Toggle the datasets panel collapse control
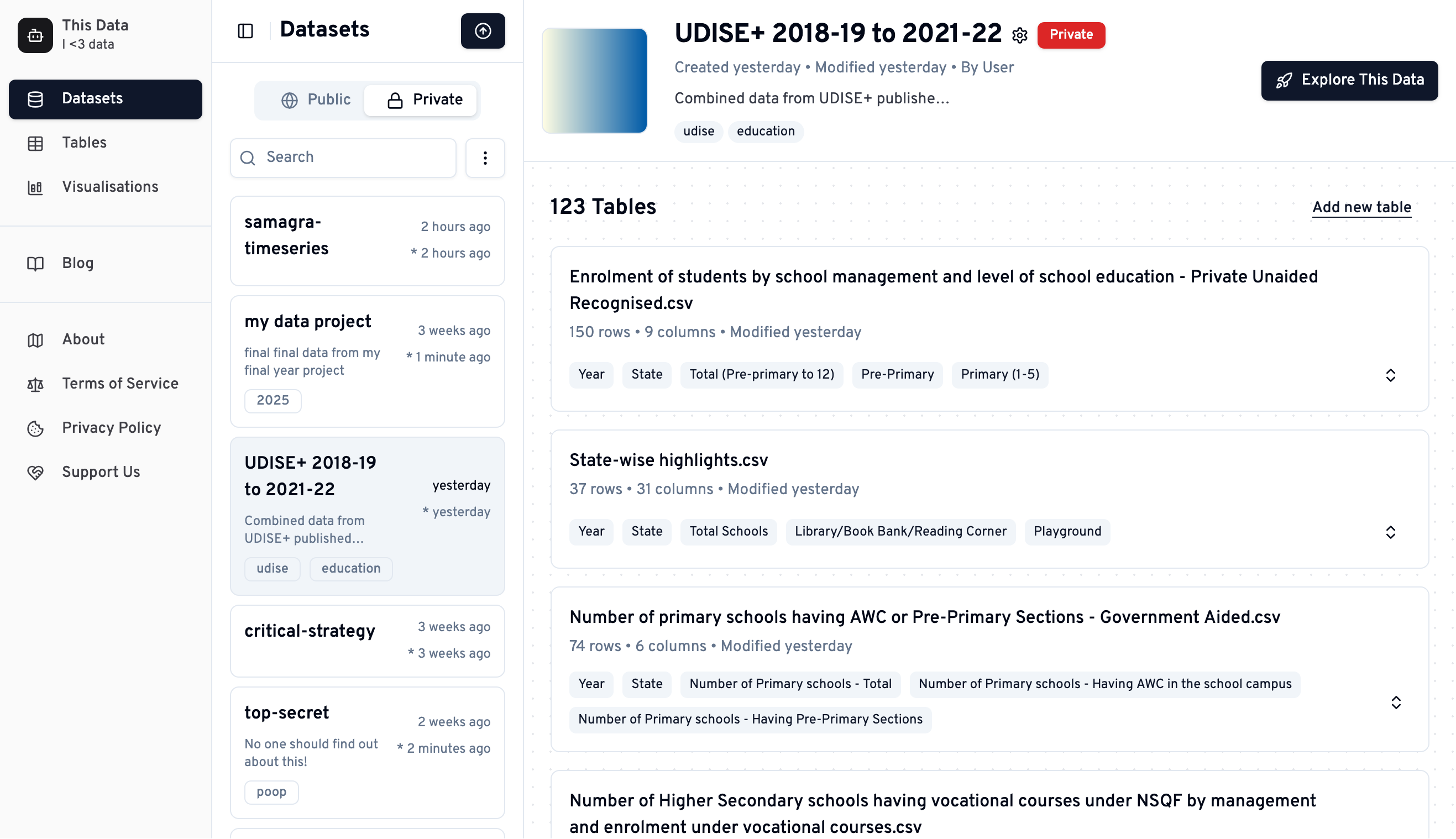This screenshot has height=839, width=1456. click(244, 30)
